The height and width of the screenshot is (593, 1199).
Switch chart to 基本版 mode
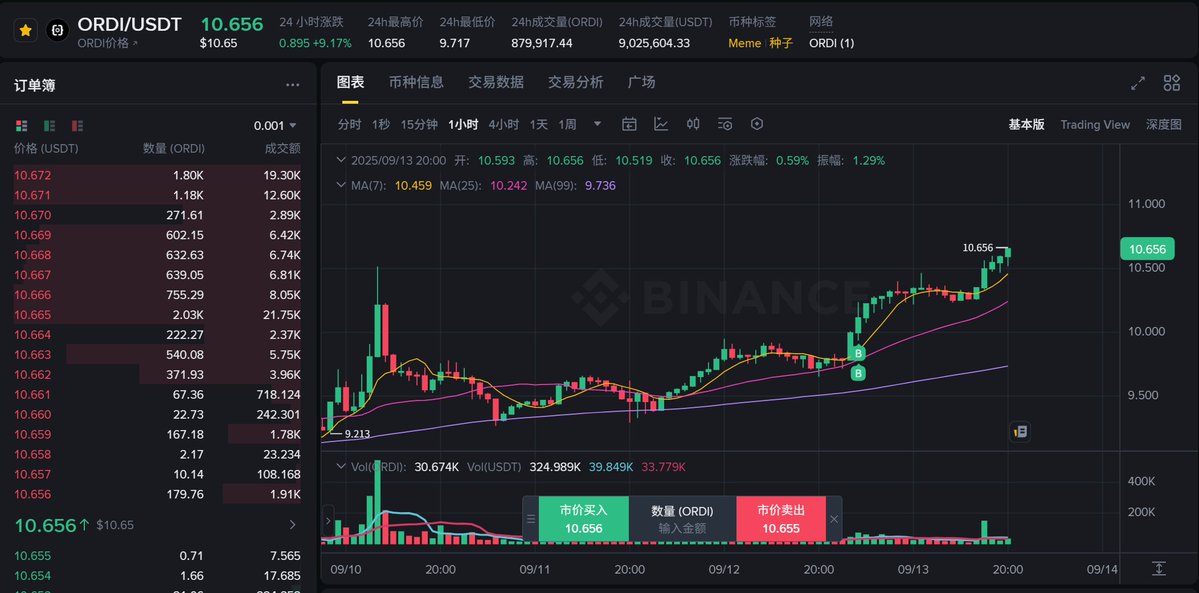[1026, 124]
